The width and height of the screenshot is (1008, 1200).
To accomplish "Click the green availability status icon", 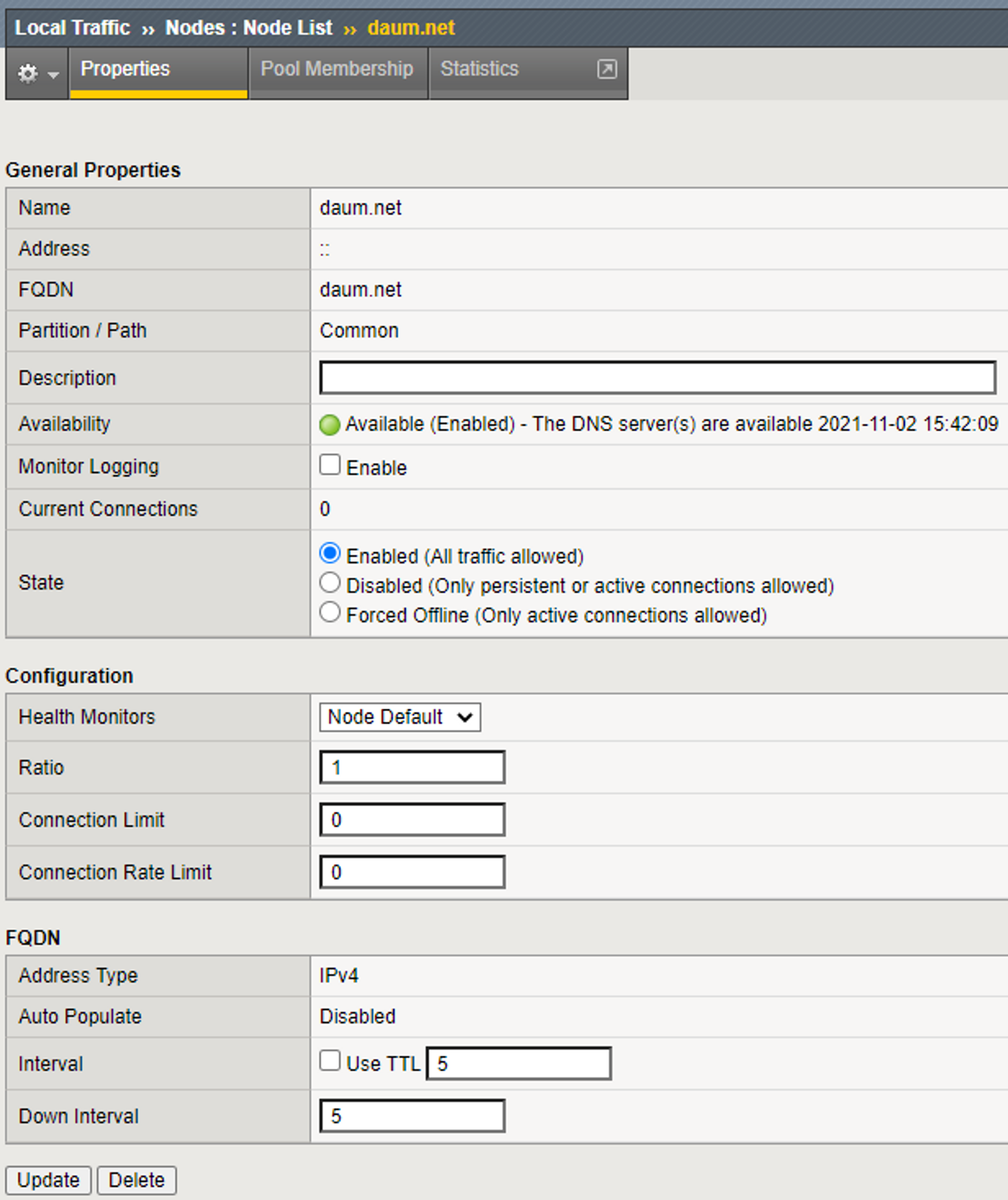I will (330, 425).
